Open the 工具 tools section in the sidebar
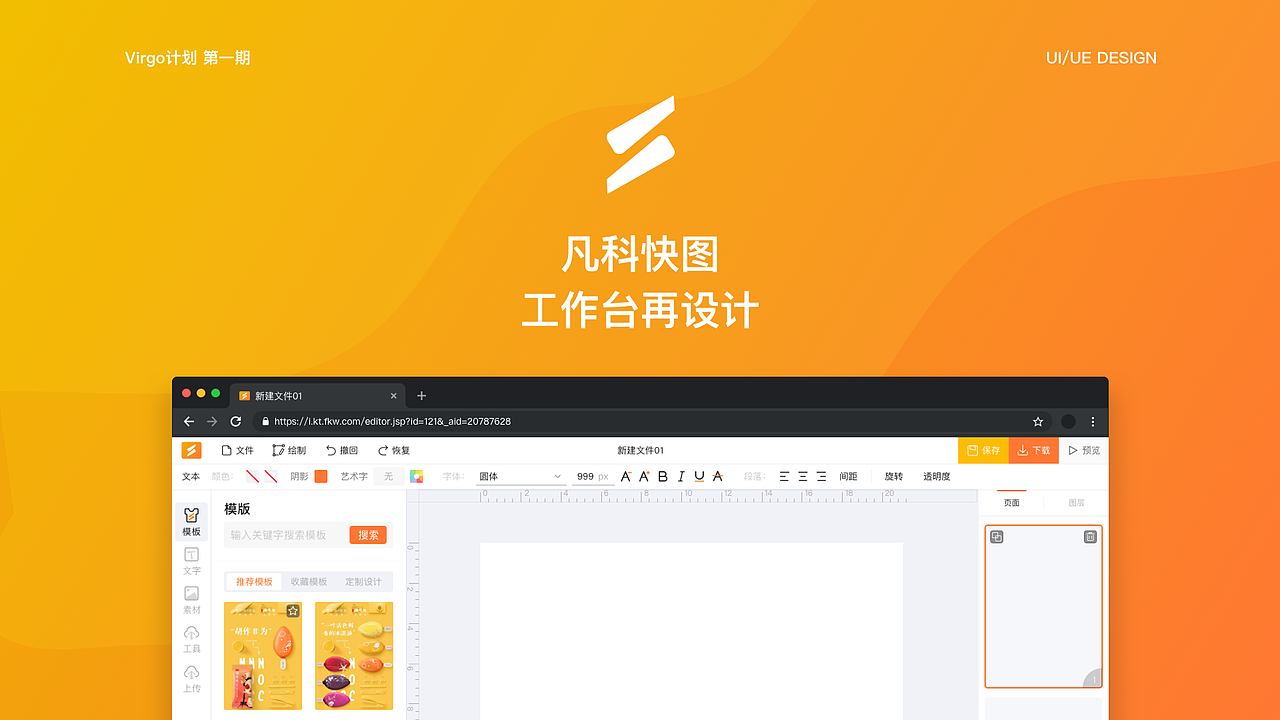This screenshot has width=1280, height=720. (x=191, y=637)
